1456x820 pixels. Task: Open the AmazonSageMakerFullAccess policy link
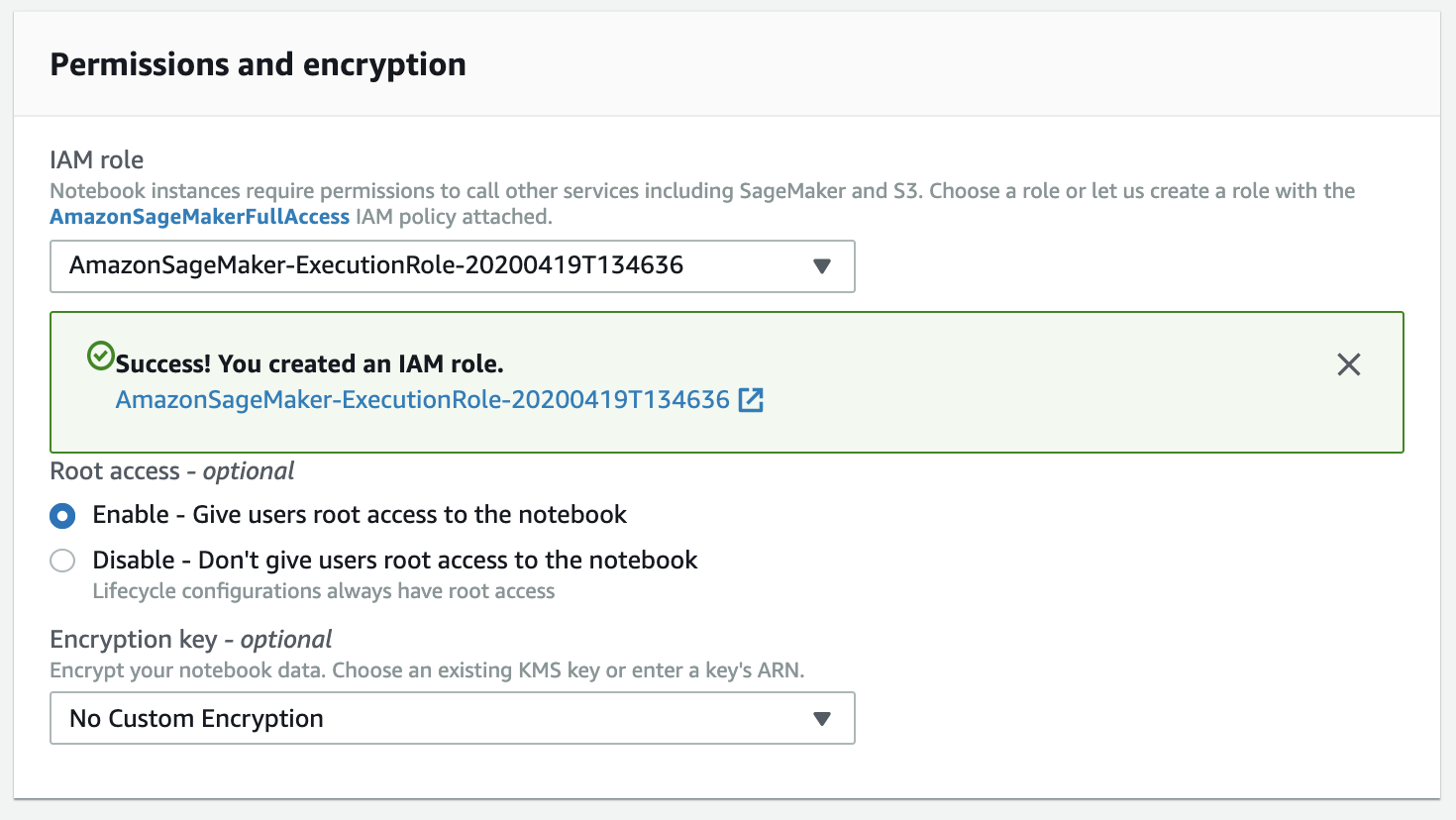tap(199, 217)
